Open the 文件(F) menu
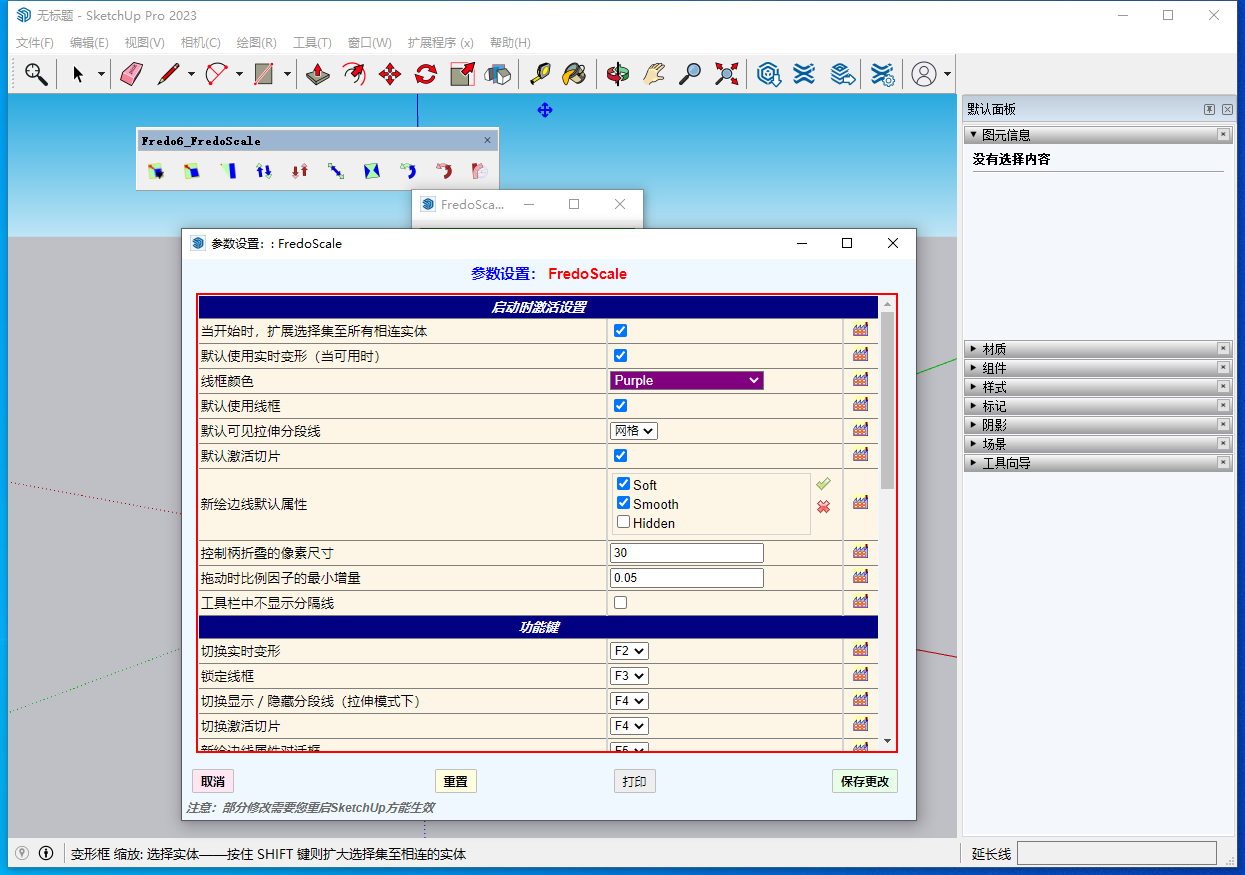Screen dimensions: 1245x875 point(35,42)
